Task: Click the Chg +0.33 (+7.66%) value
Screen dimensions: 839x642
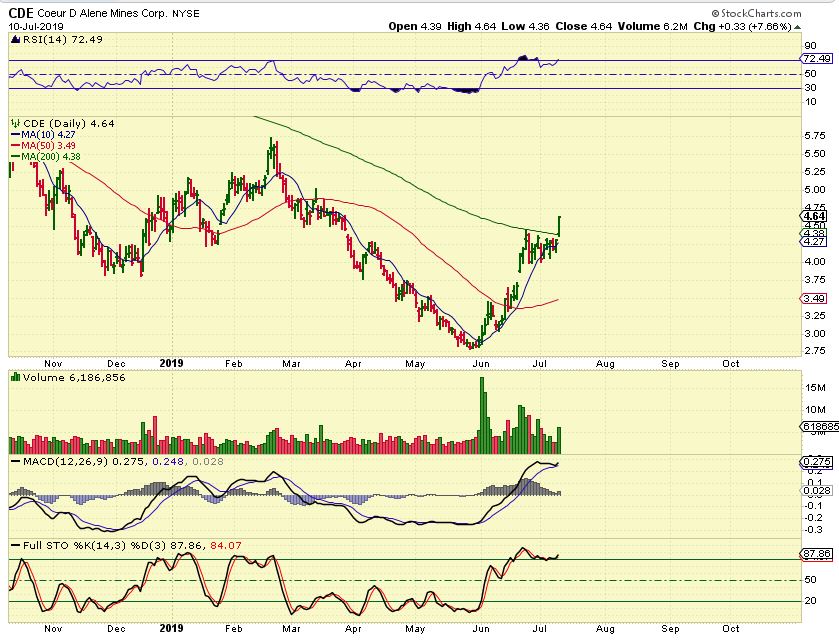Action: coord(742,26)
